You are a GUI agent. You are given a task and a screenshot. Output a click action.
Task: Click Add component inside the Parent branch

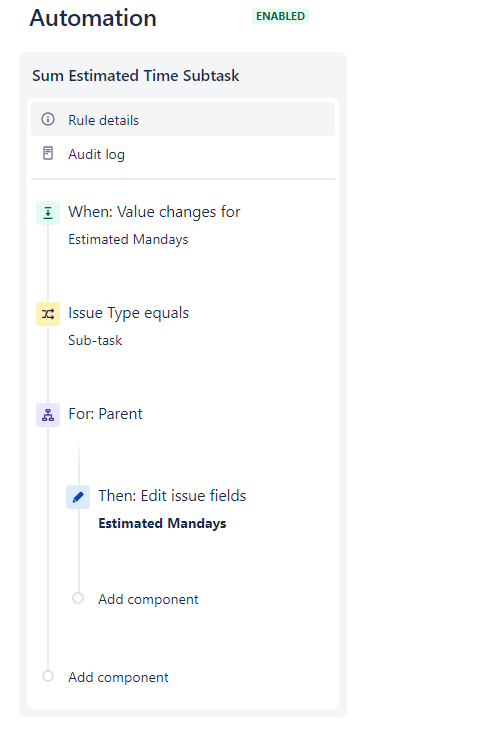[x=148, y=599]
